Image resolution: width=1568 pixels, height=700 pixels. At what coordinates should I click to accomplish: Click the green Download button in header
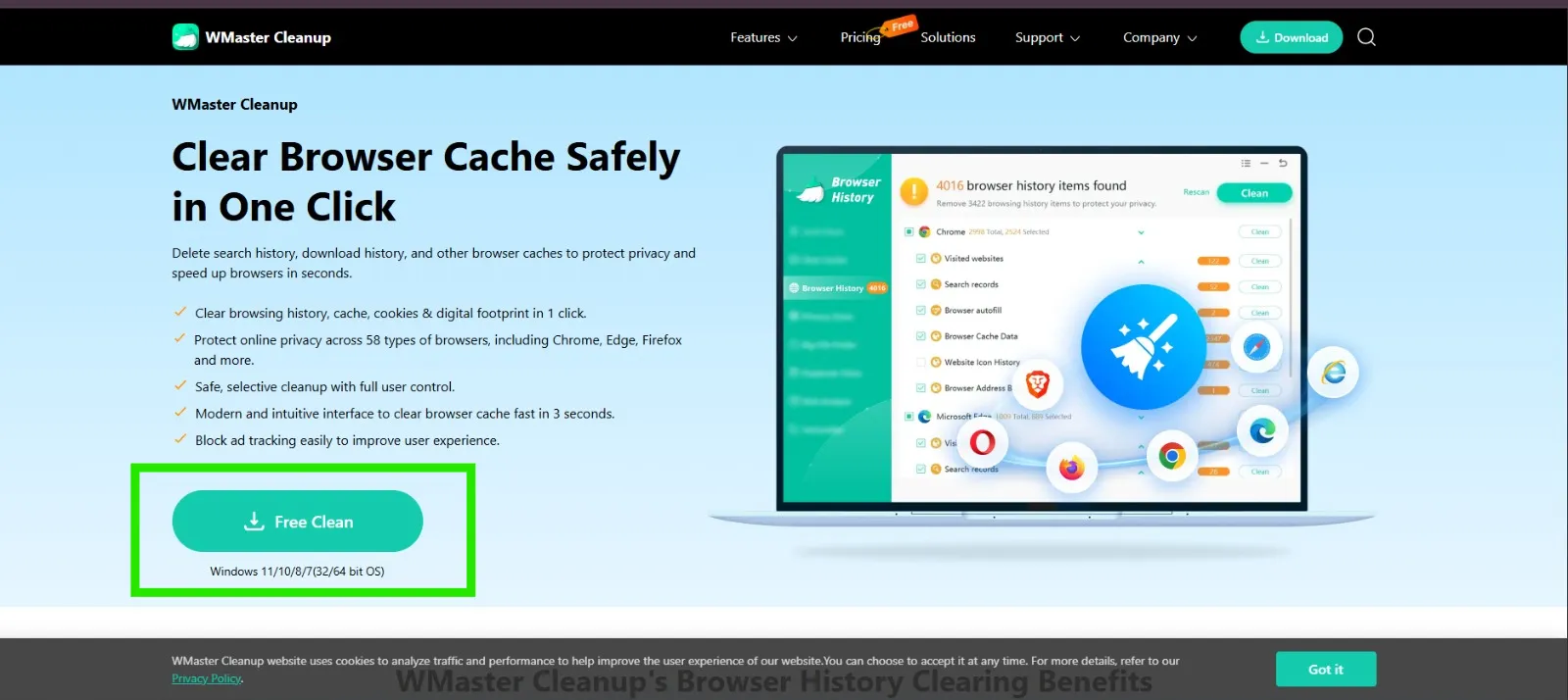(1292, 37)
